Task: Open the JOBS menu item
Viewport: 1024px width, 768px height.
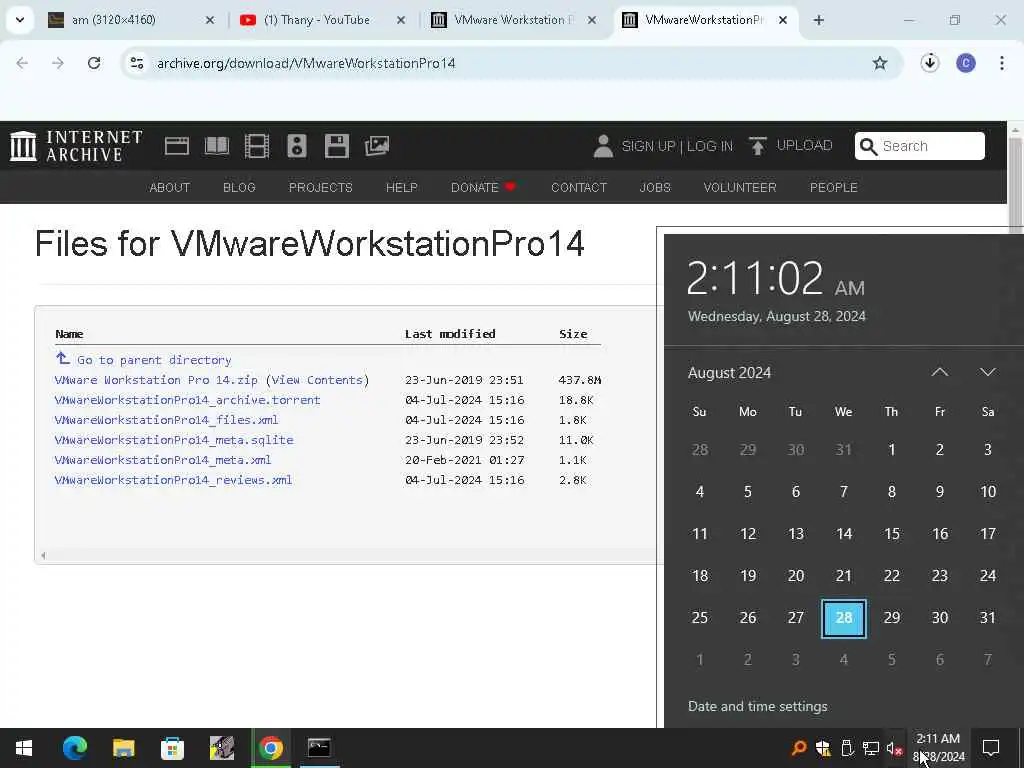Action: pos(655,187)
